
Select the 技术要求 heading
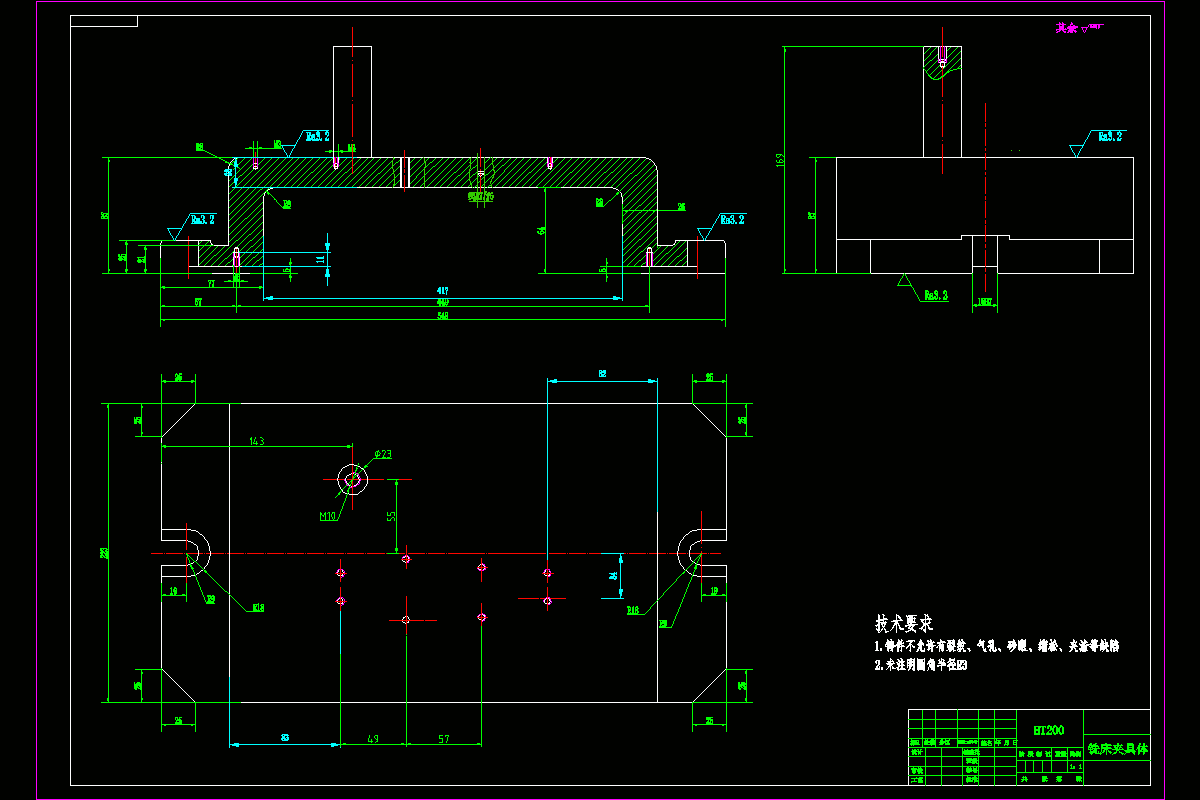(904, 624)
